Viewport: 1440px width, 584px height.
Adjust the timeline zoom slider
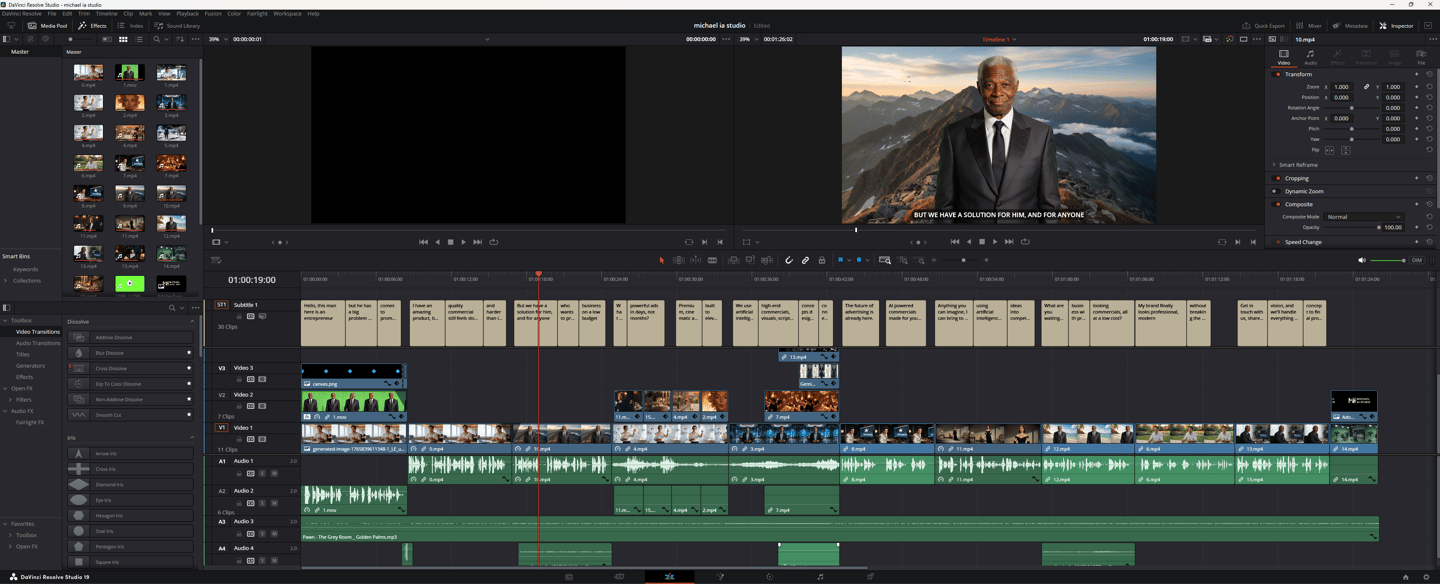(962, 260)
